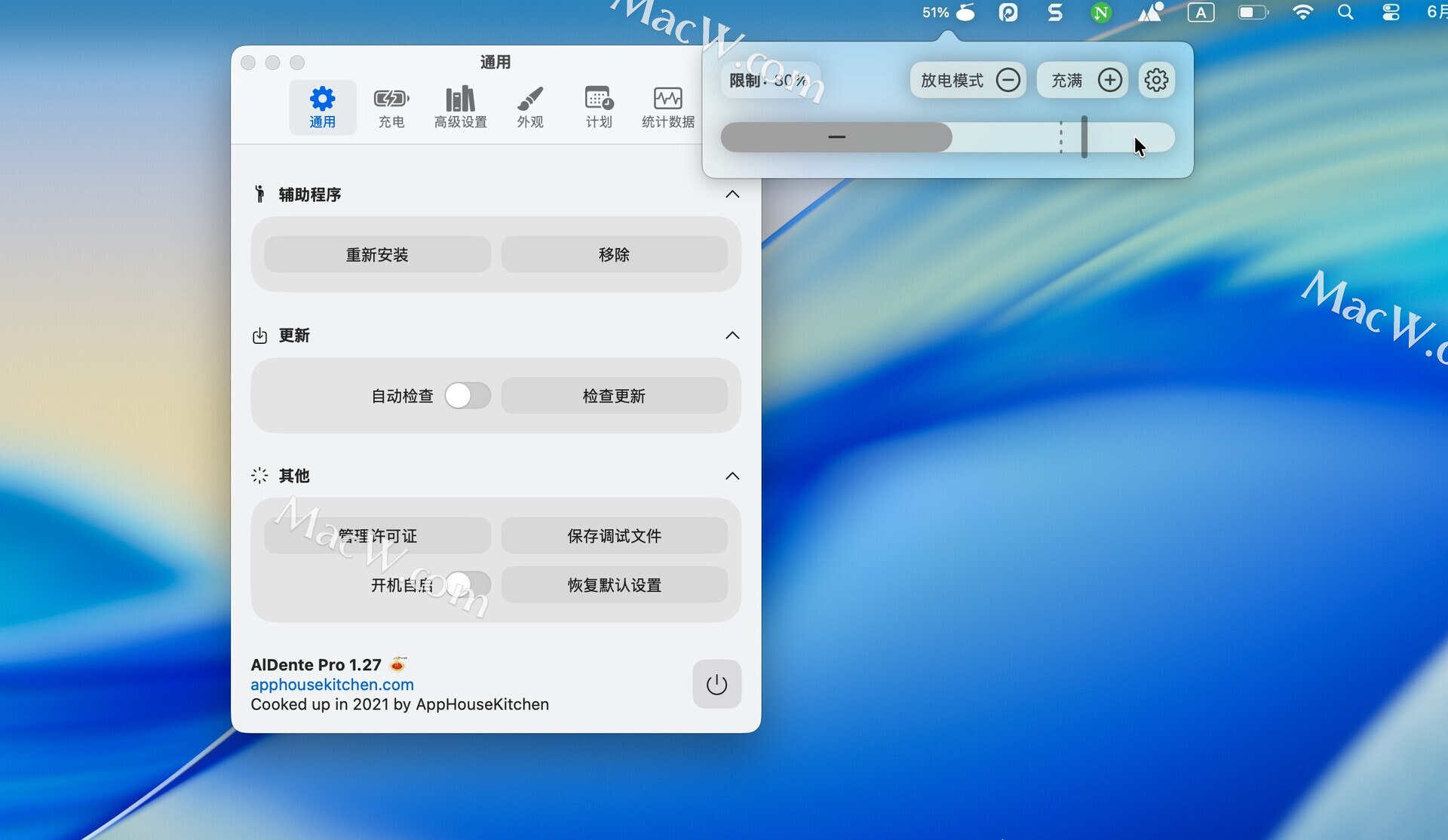Toggle 放电模式 discharge mode button
This screenshot has height=840, width=1448.
[968, 80]
